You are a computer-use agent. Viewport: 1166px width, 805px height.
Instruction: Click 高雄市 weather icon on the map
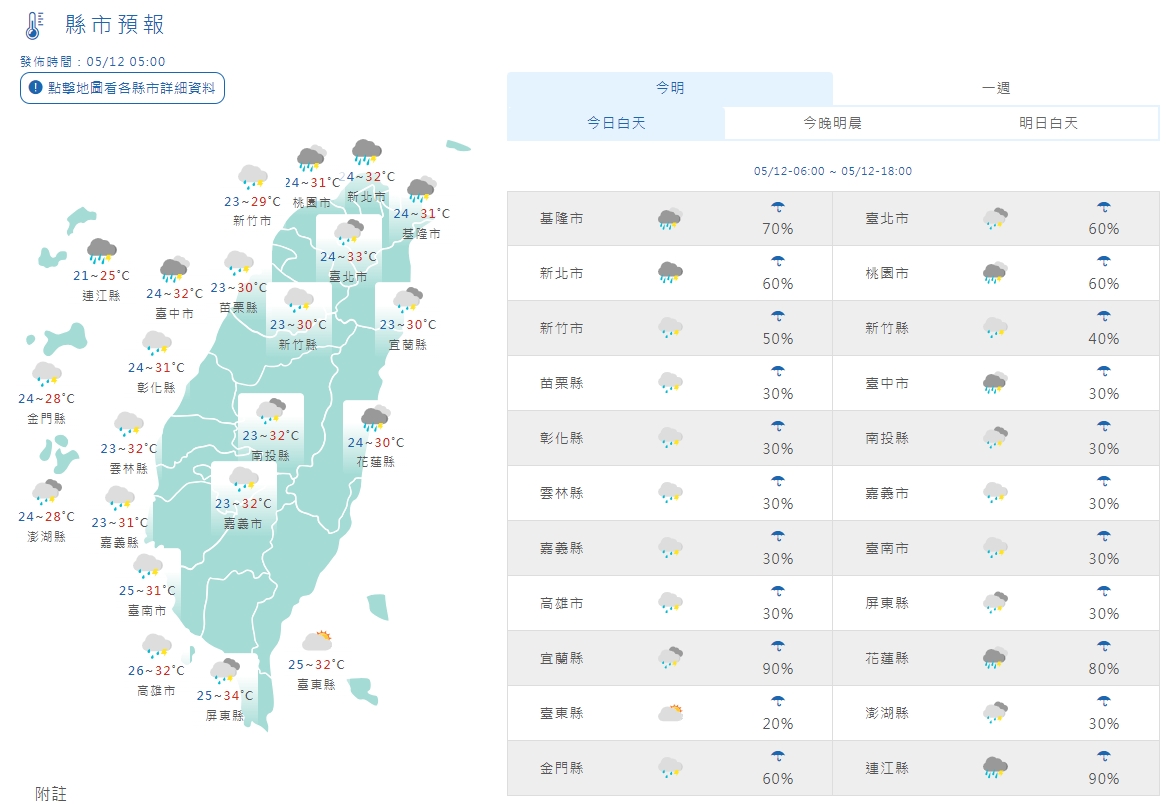(156, 646)
